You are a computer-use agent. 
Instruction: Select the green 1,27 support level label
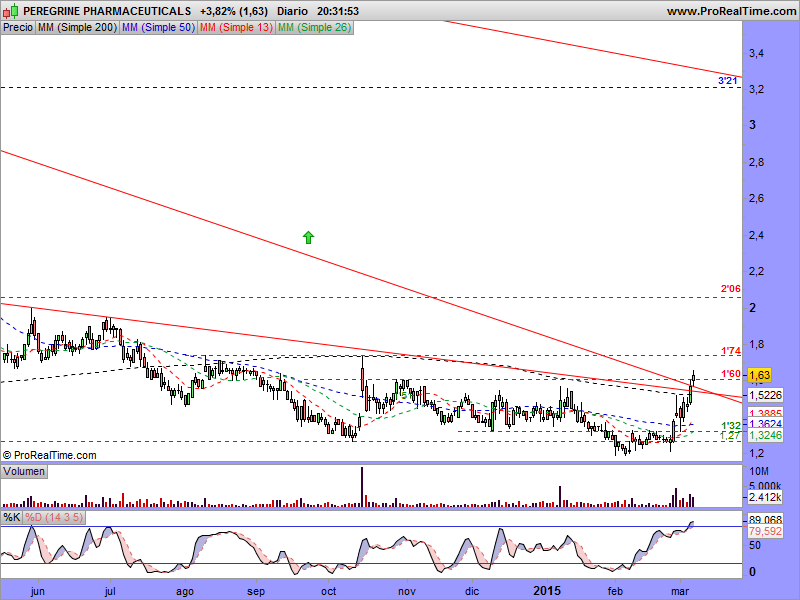[730, 436]
